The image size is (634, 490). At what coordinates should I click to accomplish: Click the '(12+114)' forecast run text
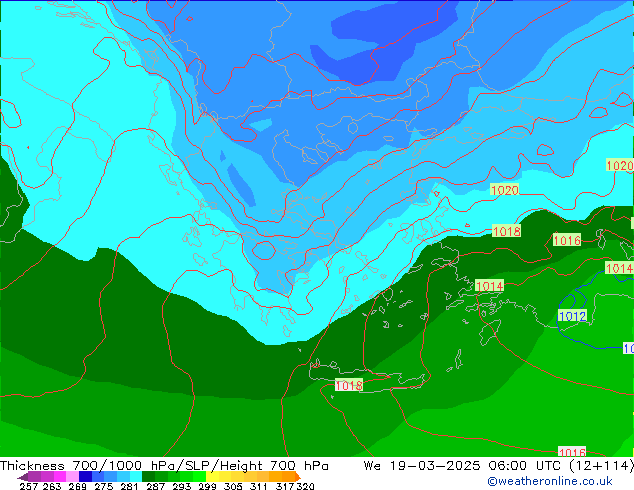[x=601, y=466]
